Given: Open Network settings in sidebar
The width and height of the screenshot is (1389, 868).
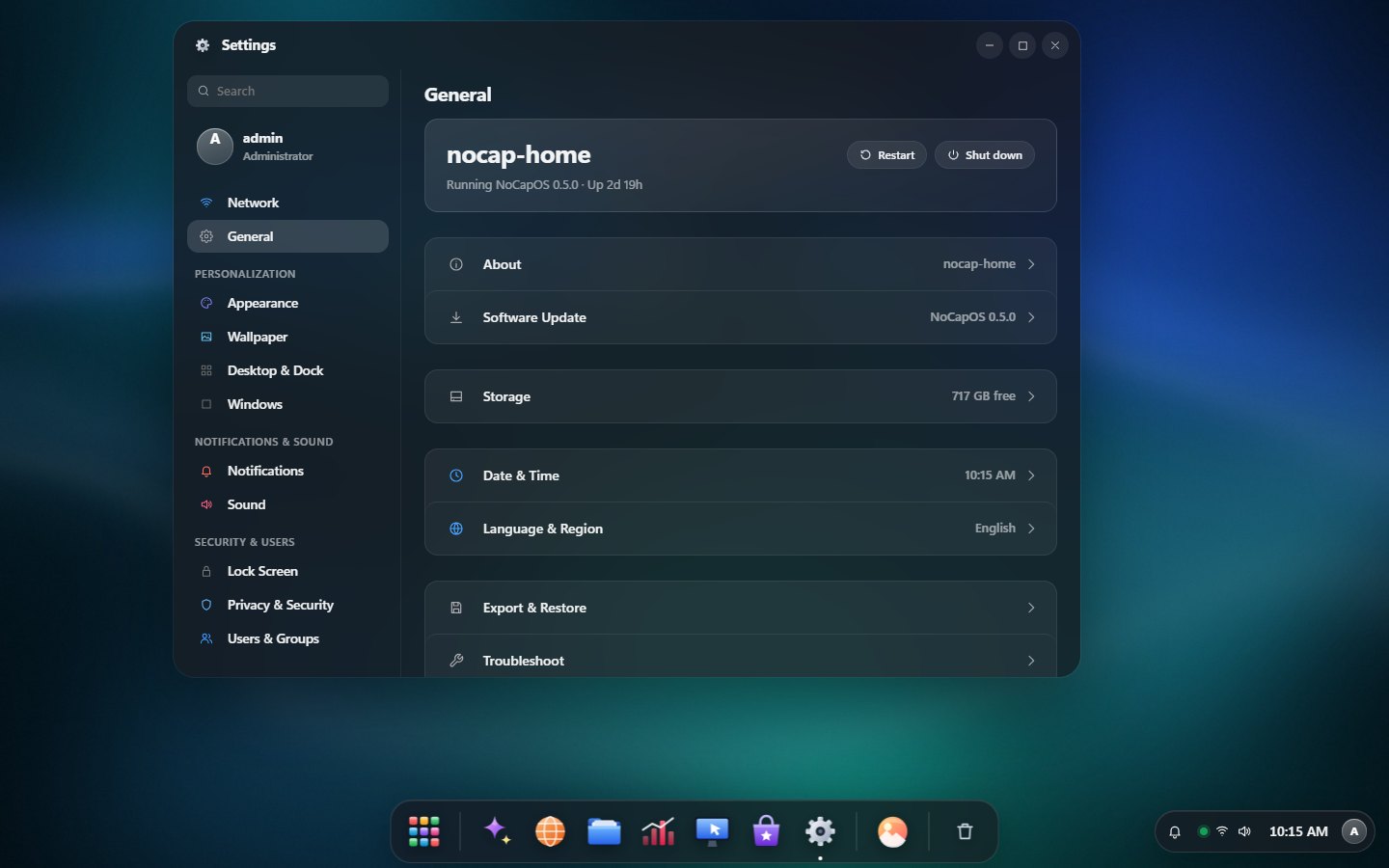Looking at the screenshot, I should point(287,203).
